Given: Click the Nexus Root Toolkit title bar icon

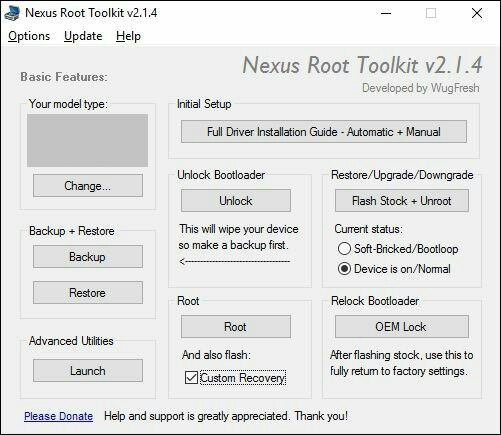Looking at the screenshot, I should click(x=12, y=13).
